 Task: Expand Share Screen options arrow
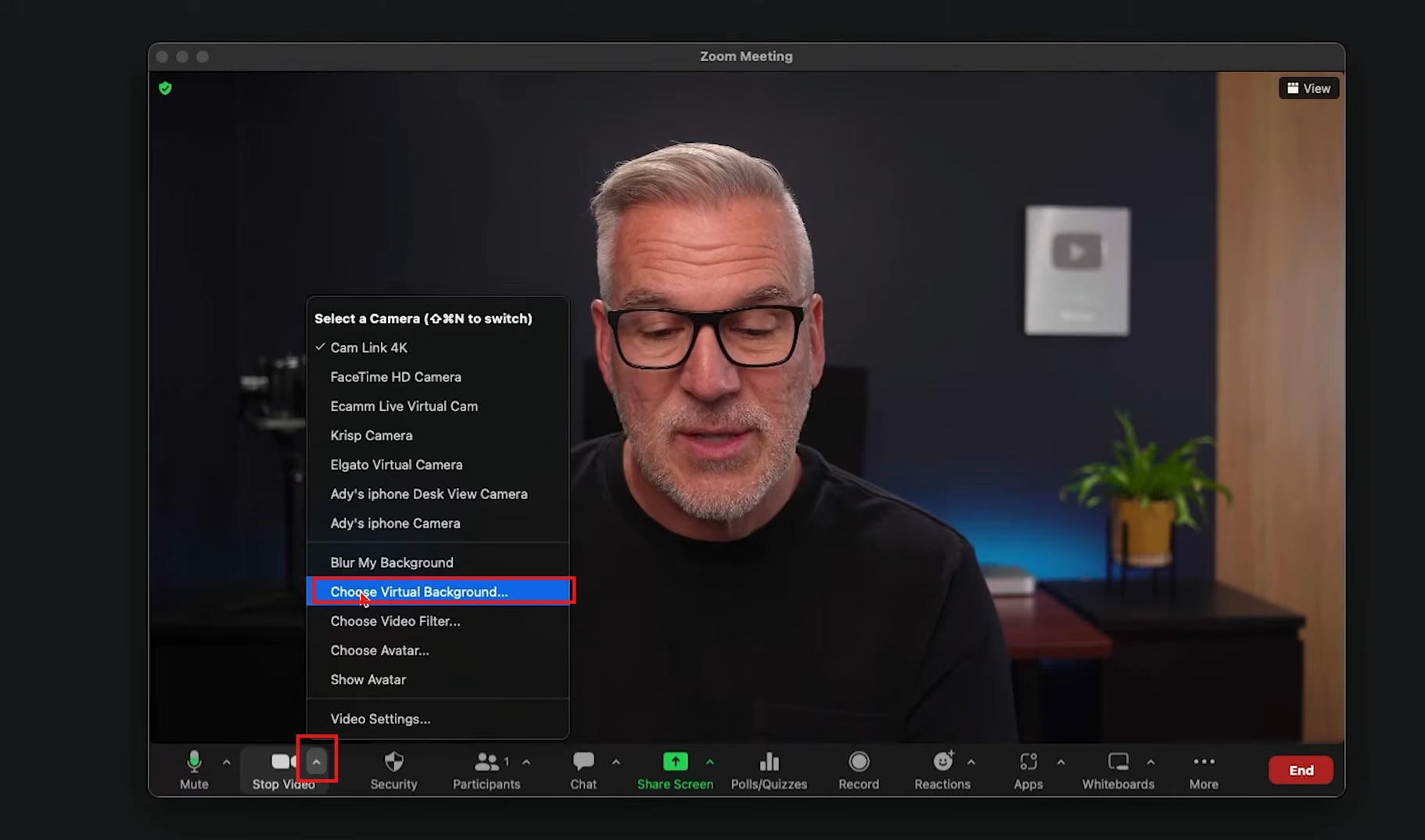tap(709, 762)
